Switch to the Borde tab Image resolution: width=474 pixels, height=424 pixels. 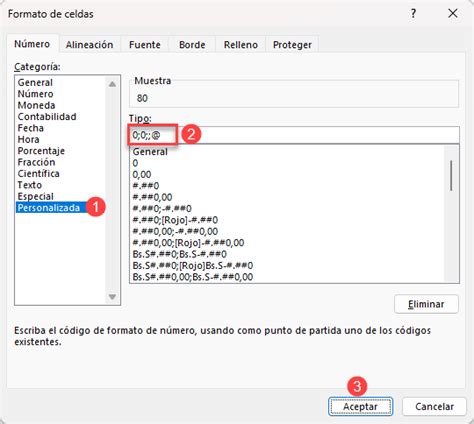[x=192, y=45]
